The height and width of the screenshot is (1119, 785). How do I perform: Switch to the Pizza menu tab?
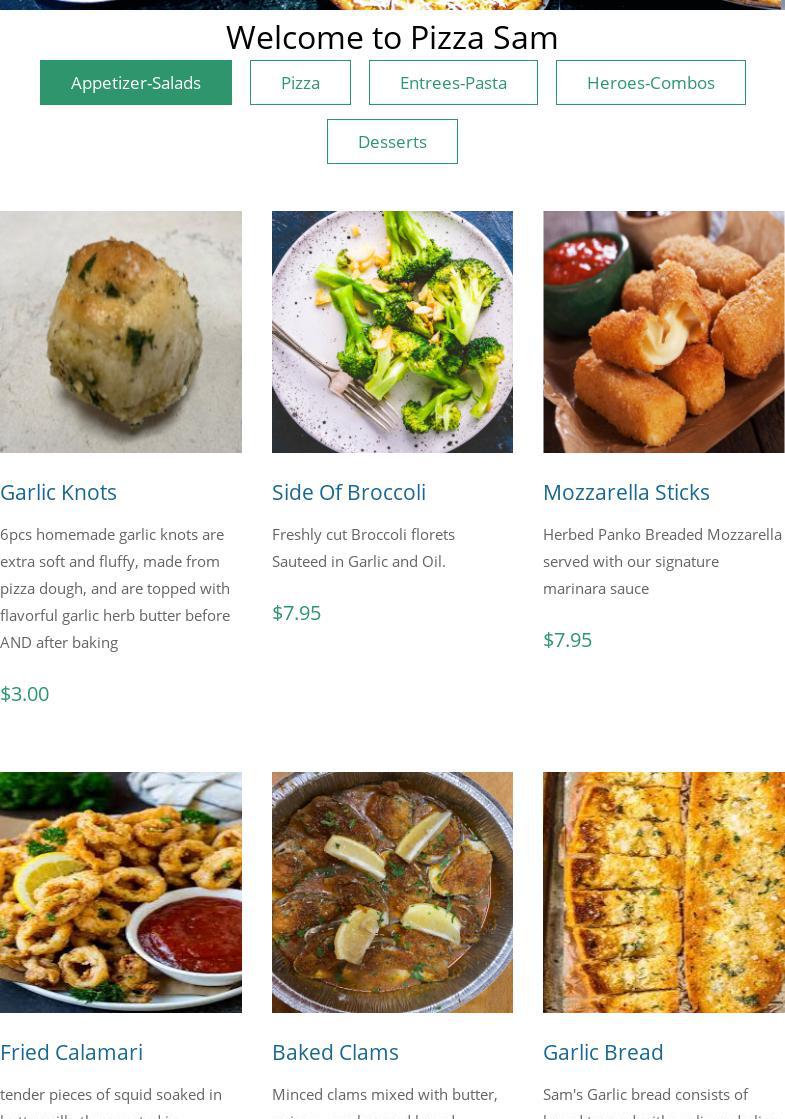point(300,83)
